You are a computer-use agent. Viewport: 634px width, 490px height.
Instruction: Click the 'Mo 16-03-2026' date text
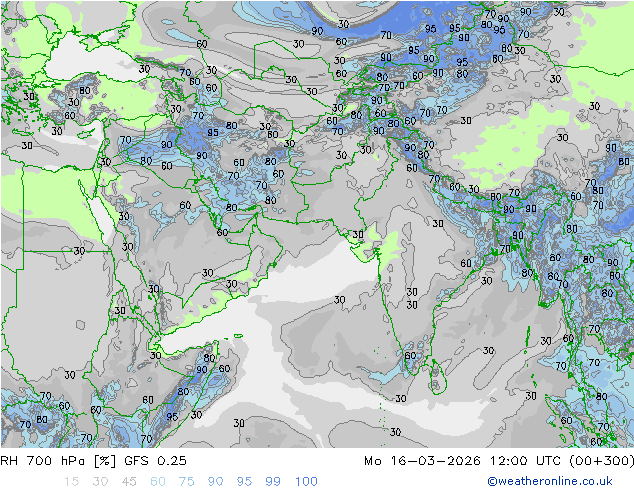click(423, 461)
